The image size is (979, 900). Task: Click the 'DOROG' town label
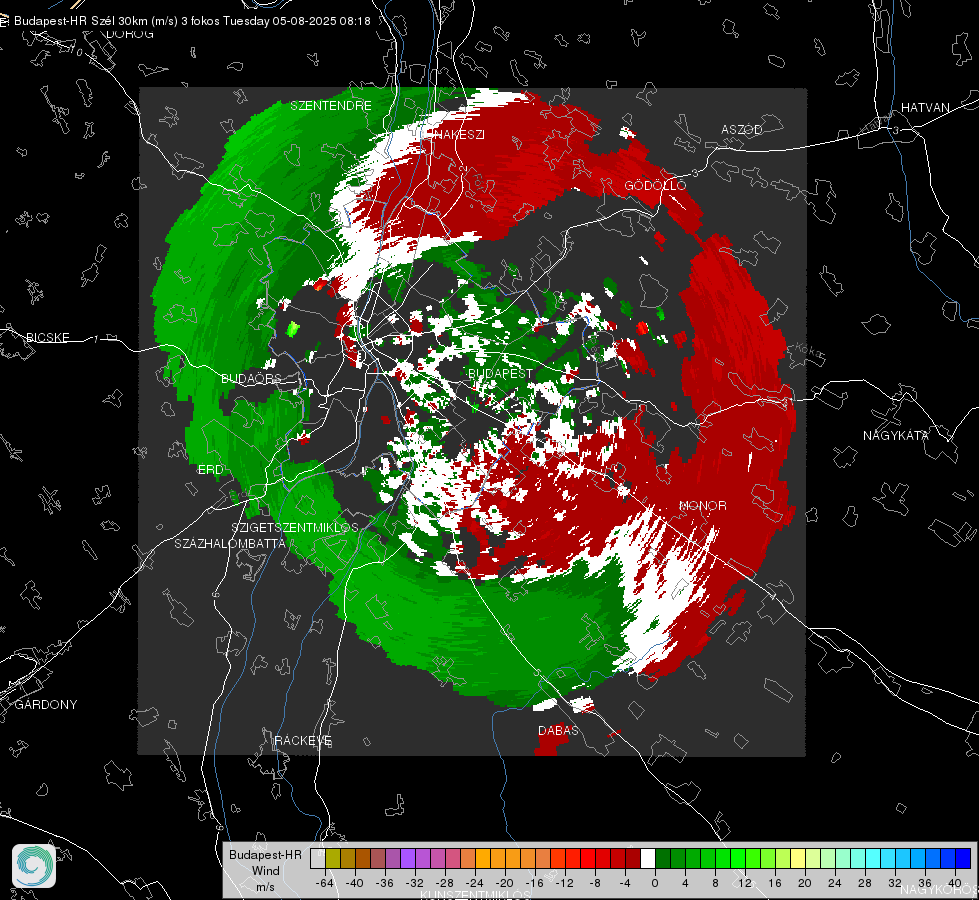[130, 34]
